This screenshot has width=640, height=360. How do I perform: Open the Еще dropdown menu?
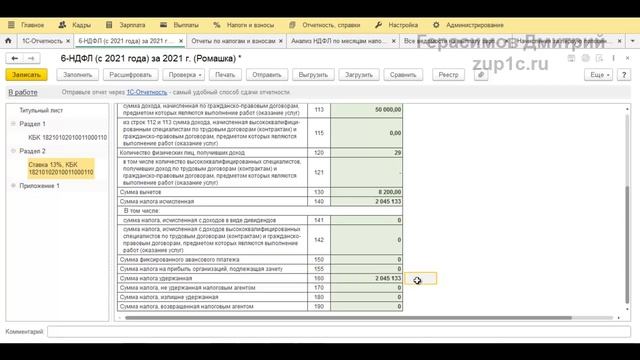tap(598, 75)
